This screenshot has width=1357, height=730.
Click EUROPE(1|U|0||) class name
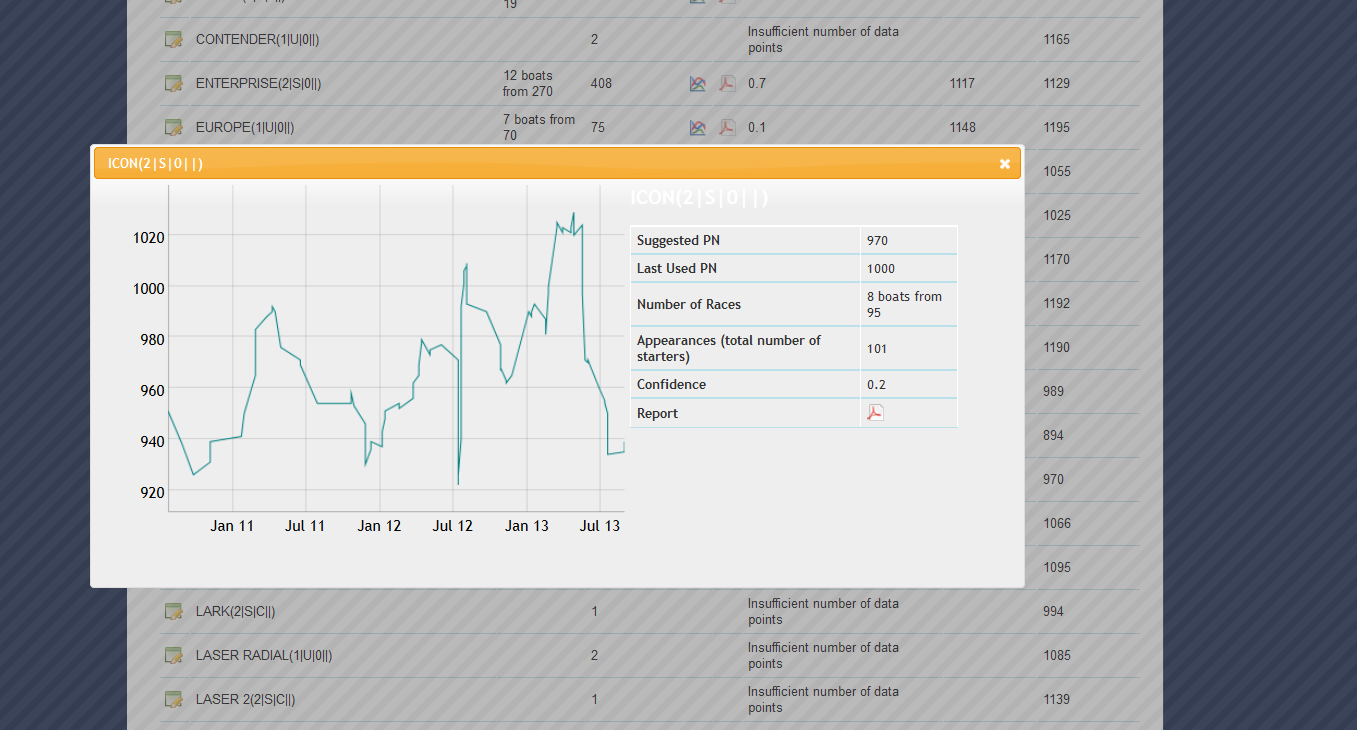245,128
